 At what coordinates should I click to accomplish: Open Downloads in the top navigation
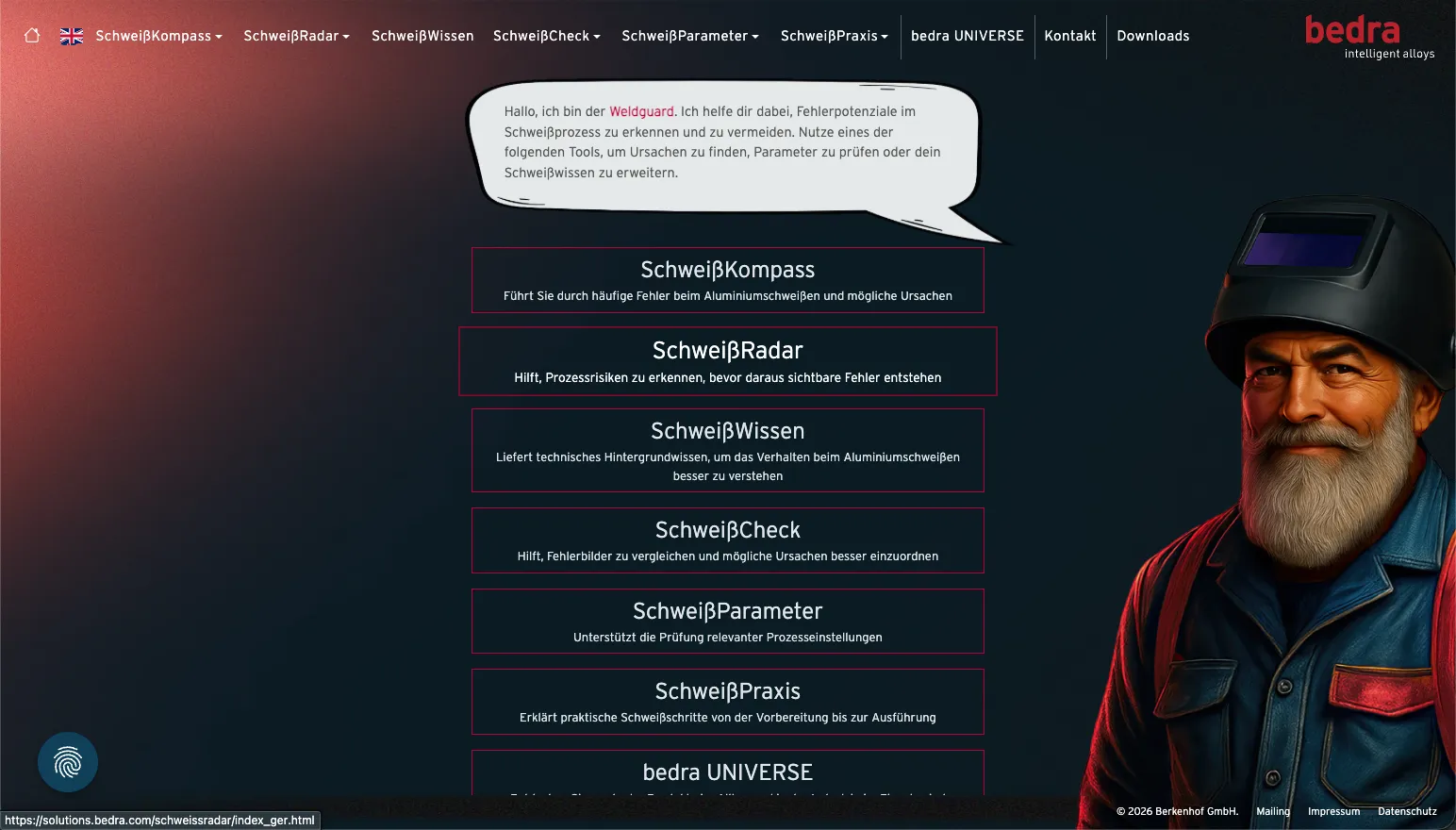[1153, 36]
